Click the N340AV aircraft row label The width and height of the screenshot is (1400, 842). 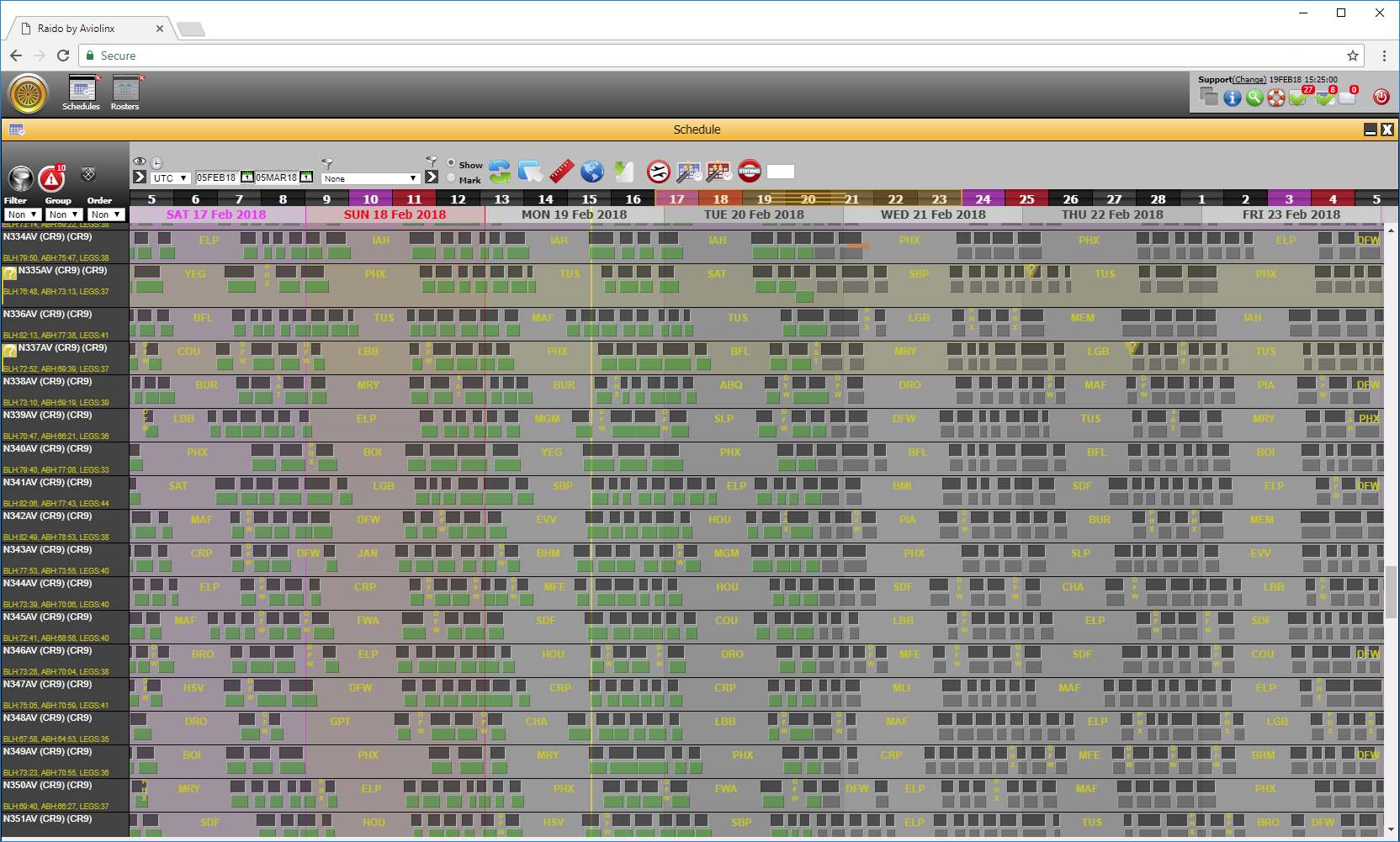(48, 449)
